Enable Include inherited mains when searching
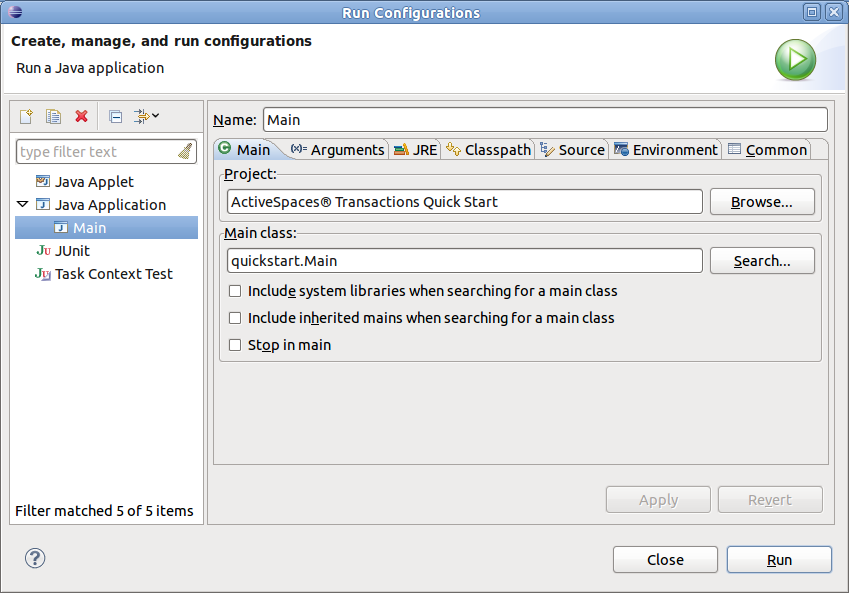 pyautogui.click(x=234, y=318)
